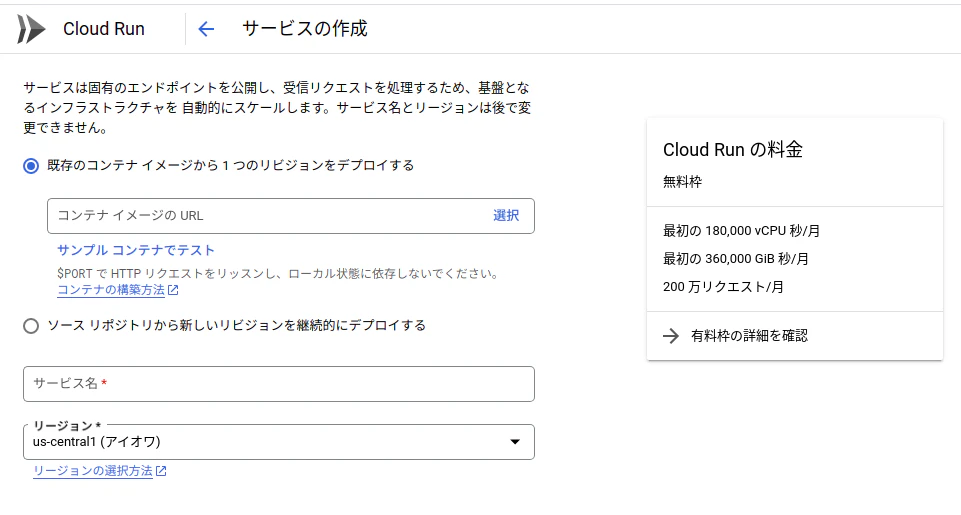The height and width of the screenshot is (515, 961).
Task: Click the 選択 button in image URL field
Action: click(506, 216)
